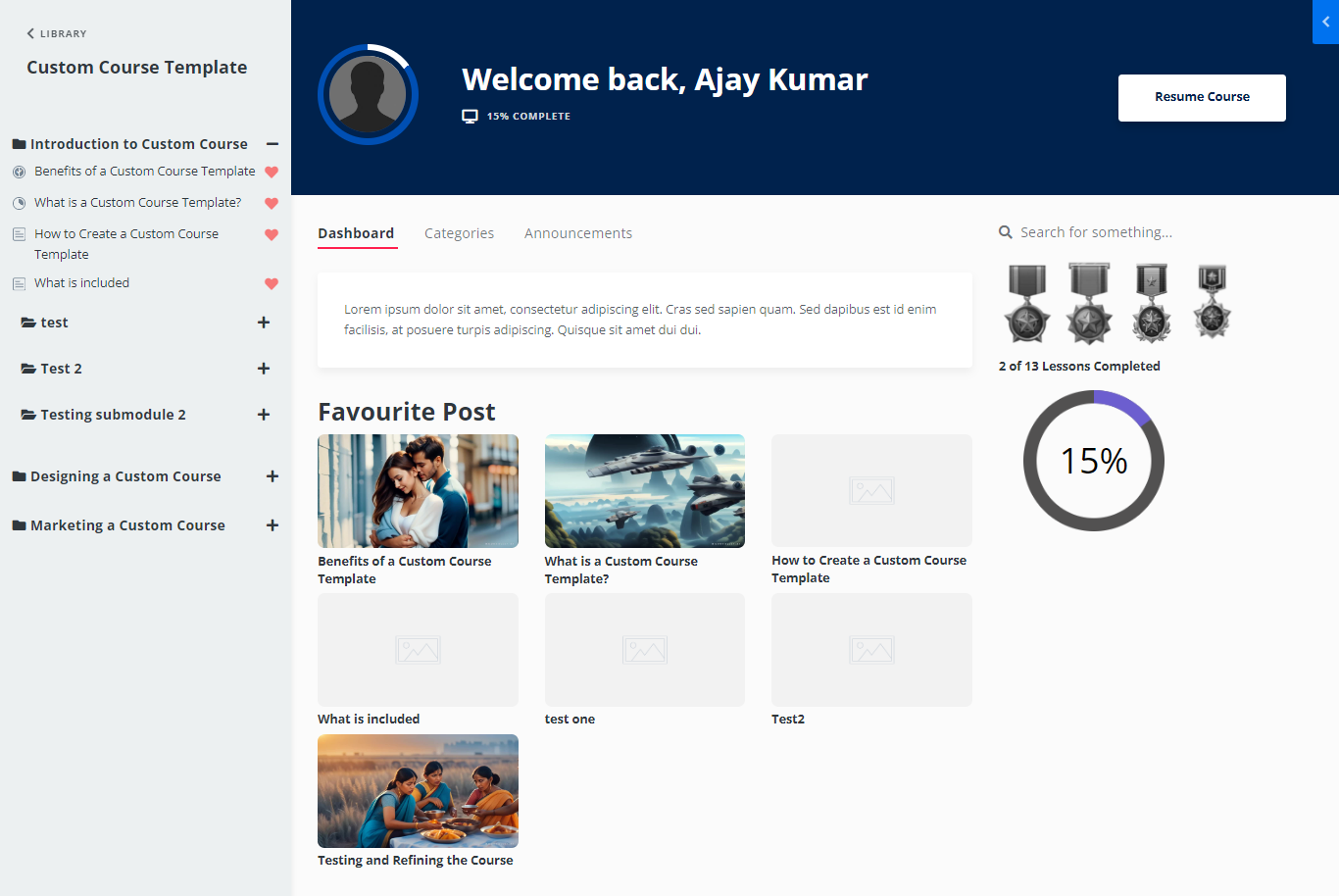Image resolution: width=1339 pixels, height=896 pixels.
Task: Click the Resume Course button
Action: (1202, 97)
